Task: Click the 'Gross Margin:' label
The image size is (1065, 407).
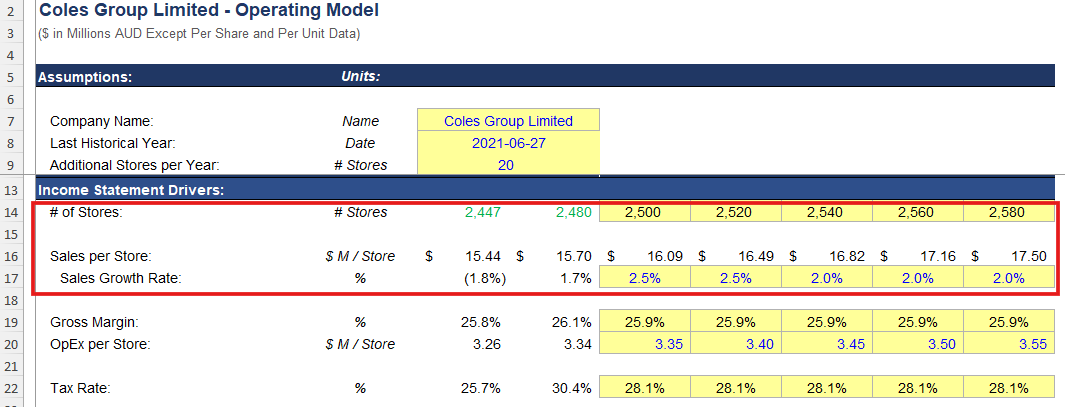Action: (x=94, y=322)
